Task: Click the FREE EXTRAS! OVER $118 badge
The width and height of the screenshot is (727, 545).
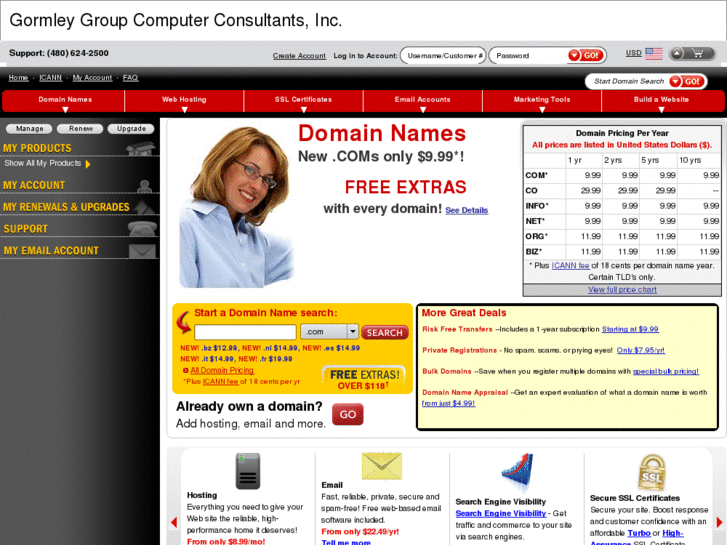Action: [x=364, y=379]
